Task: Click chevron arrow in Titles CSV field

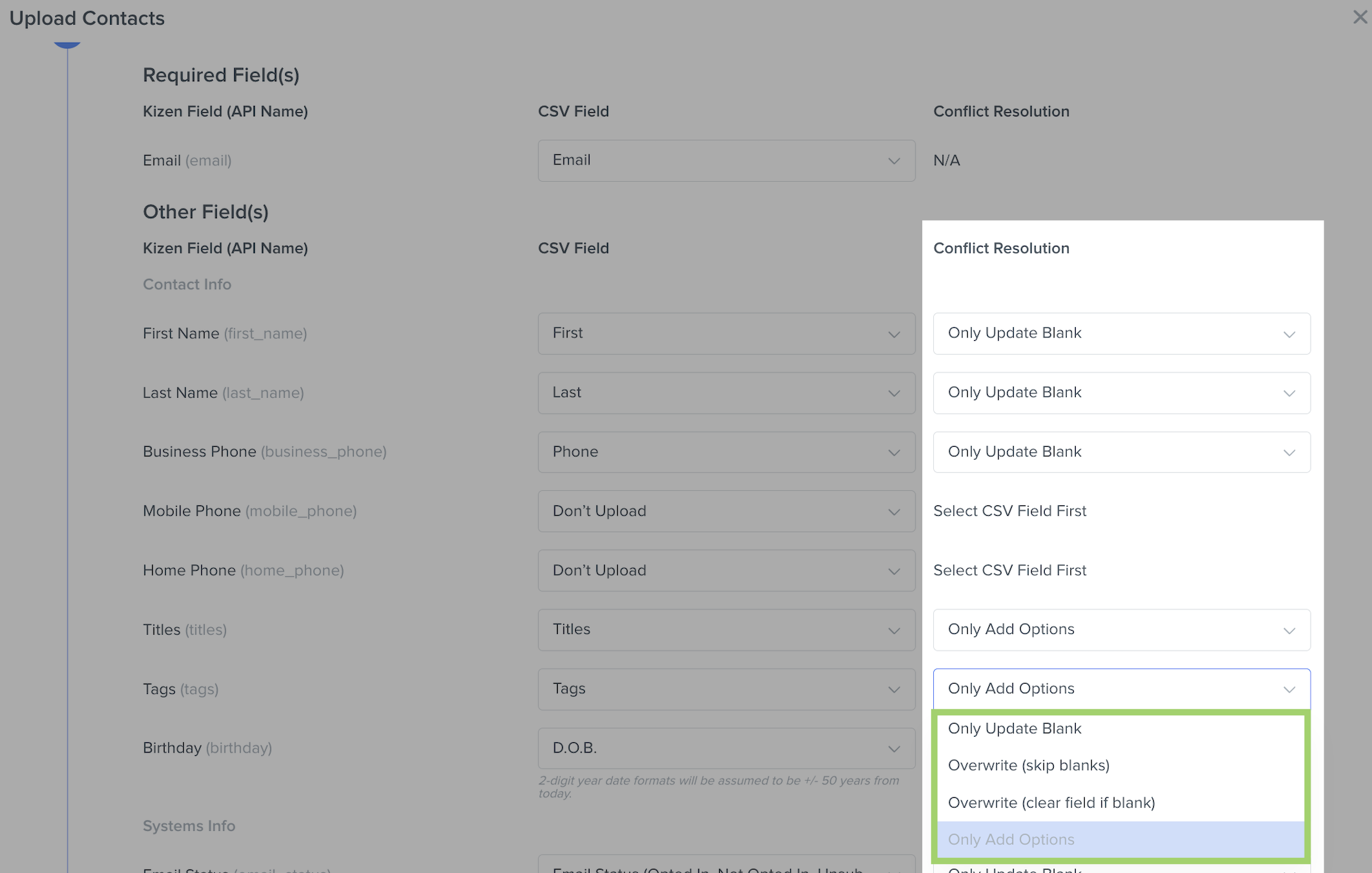Action: click(894, 631)
